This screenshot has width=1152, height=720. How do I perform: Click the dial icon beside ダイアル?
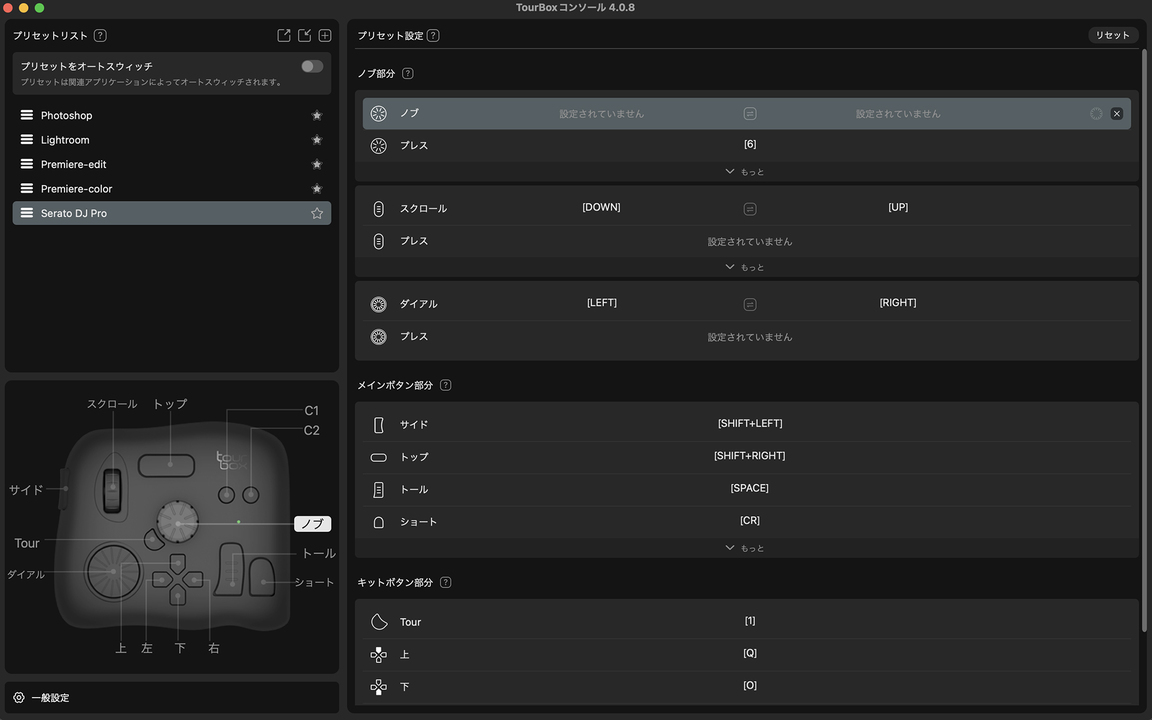click(378, 304)
